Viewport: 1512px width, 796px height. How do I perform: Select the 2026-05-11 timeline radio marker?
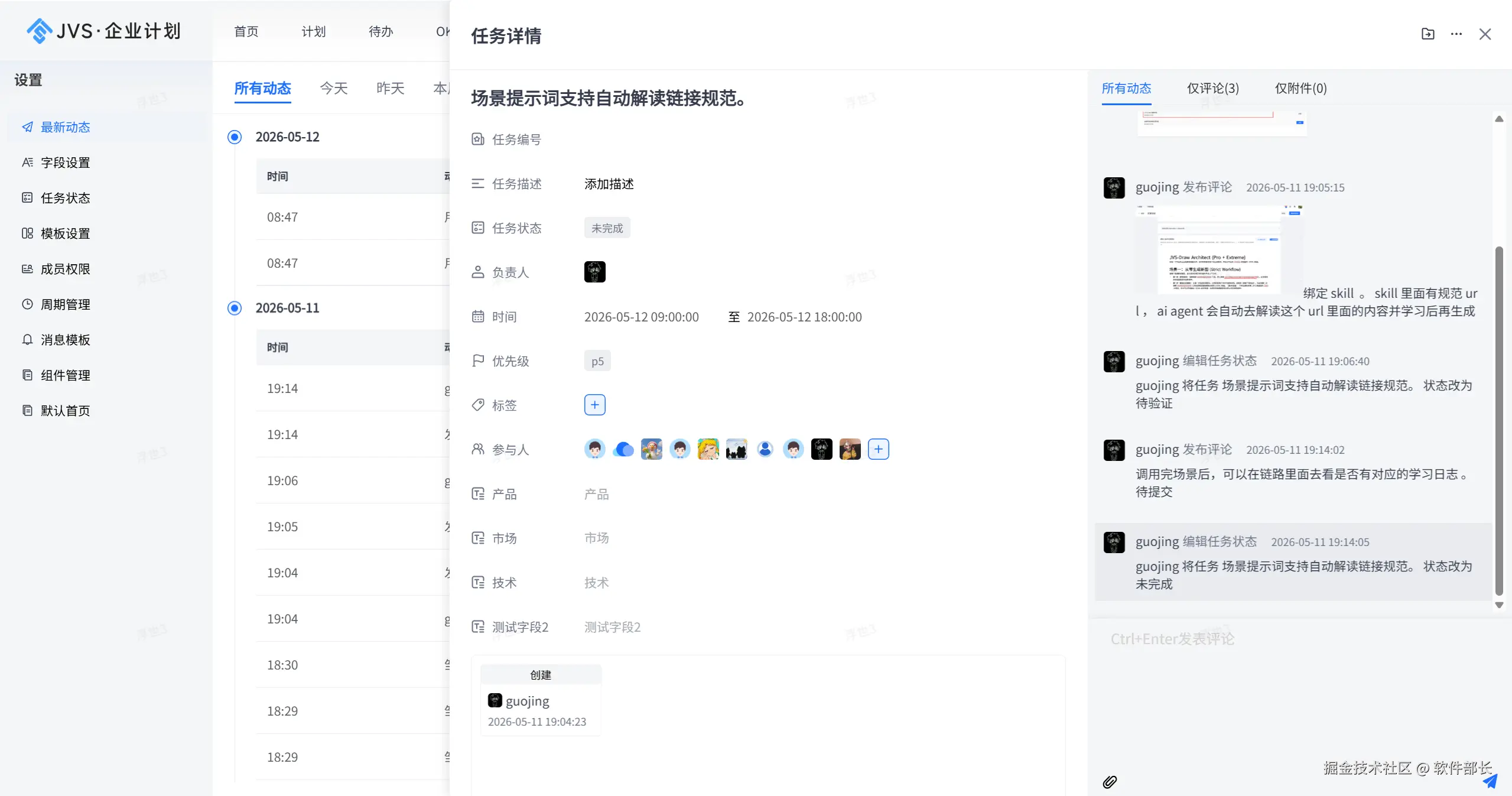(x=235, y=308)
